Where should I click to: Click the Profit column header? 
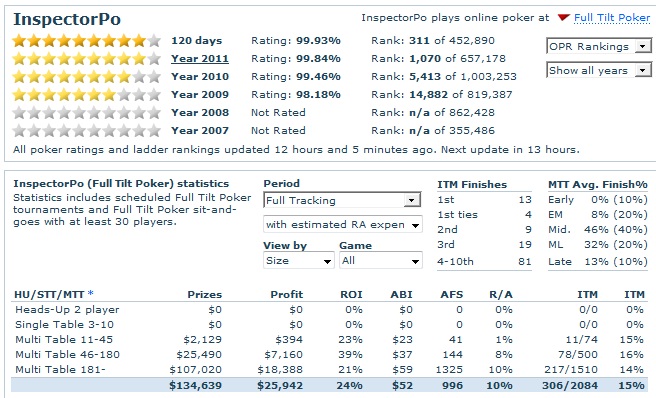(287, 294)
